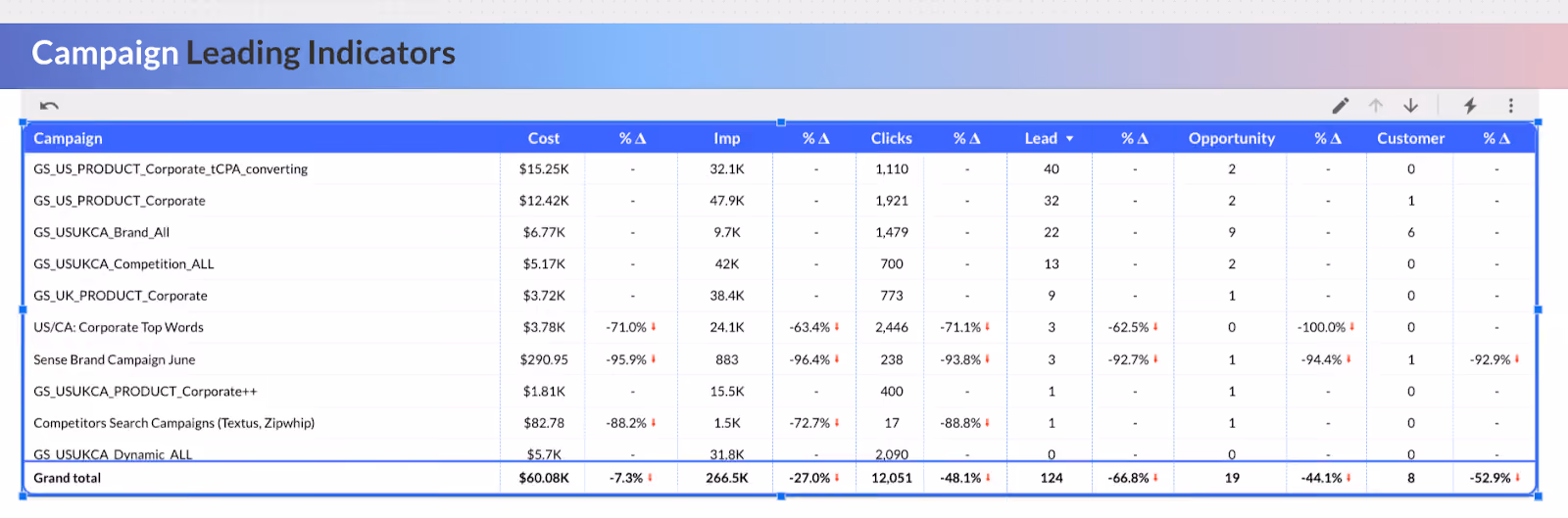Screen dimensions: 1568x518
Task: Click the $12.42K cost cell
Action: (544, 201)
